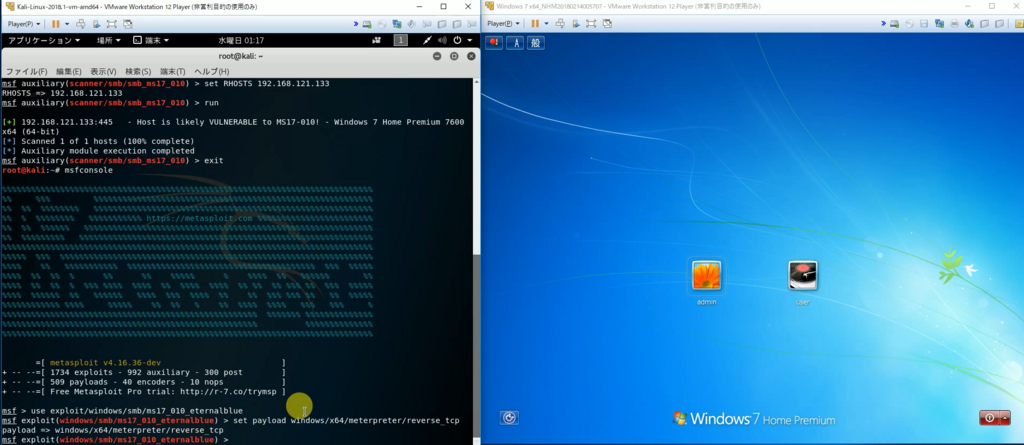The width and height of the screenshot is (1024, 445).
Task: Open the 編集(E) terminal menu
Action: [69, 71]
